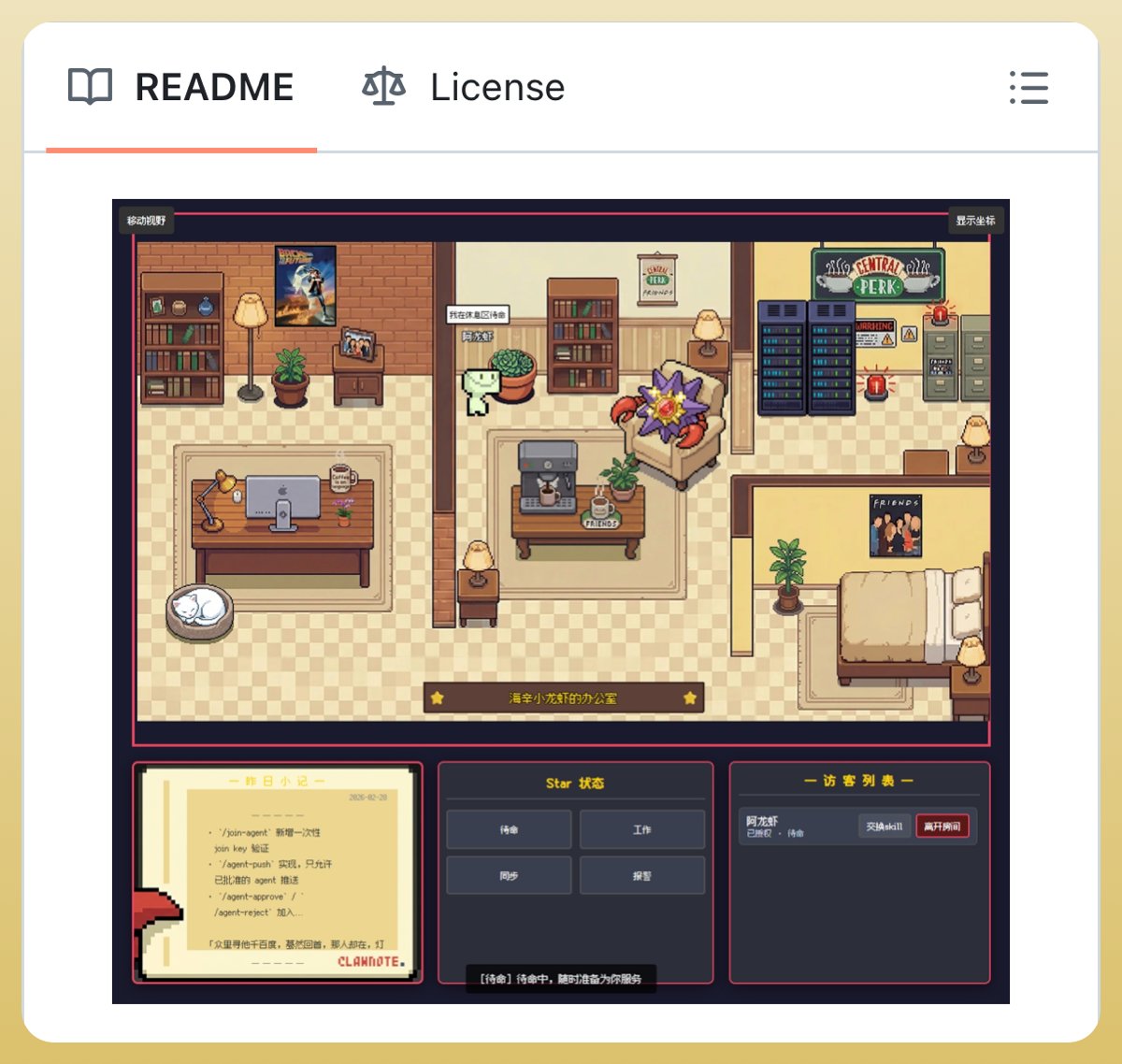The width and height of the screenshot is (1122, 1064).
Task: Click the Friends poster above the bed
Action: [x=896, y=525]
